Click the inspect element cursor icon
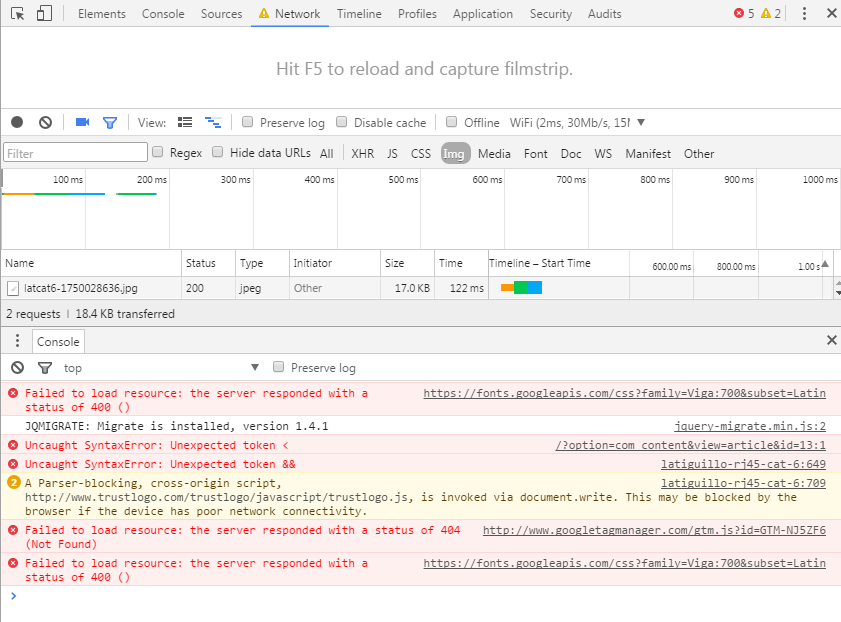841x622 pixels. pyautogui.click(x=18, y=14)
